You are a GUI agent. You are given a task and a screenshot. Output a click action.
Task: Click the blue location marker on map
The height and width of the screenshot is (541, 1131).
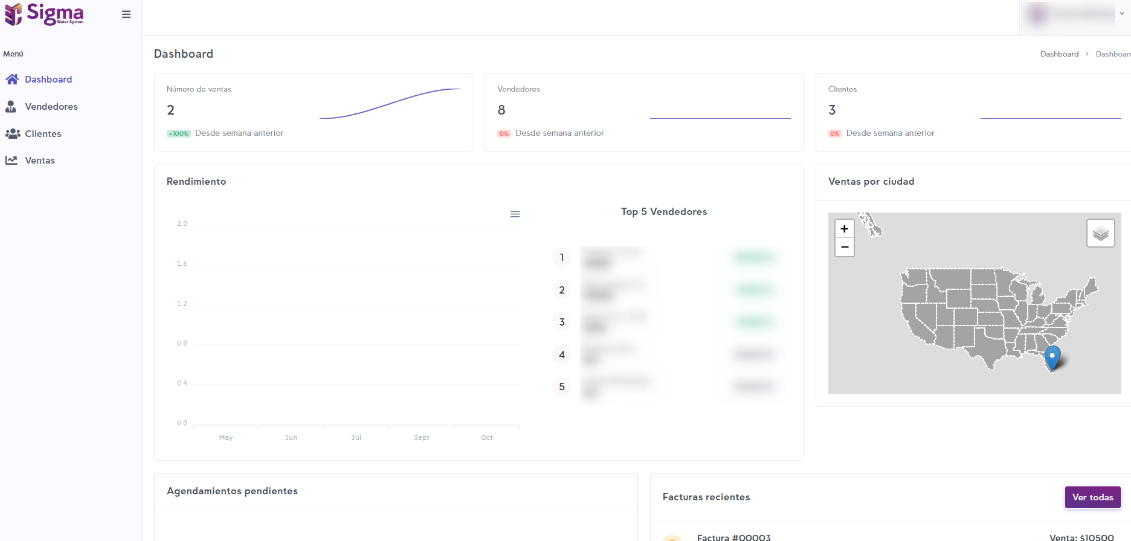point(1052,357)
